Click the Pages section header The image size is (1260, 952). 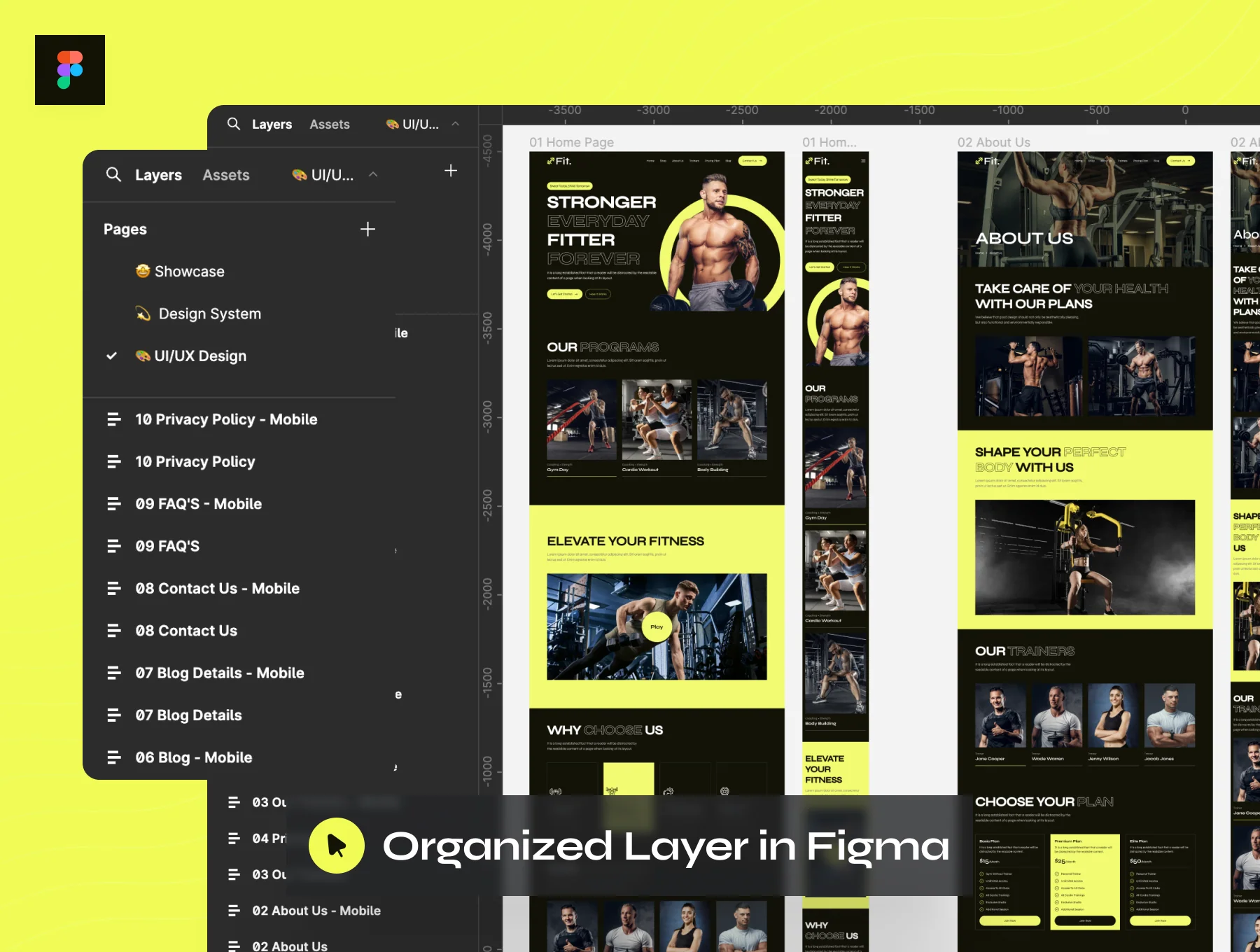125,229
